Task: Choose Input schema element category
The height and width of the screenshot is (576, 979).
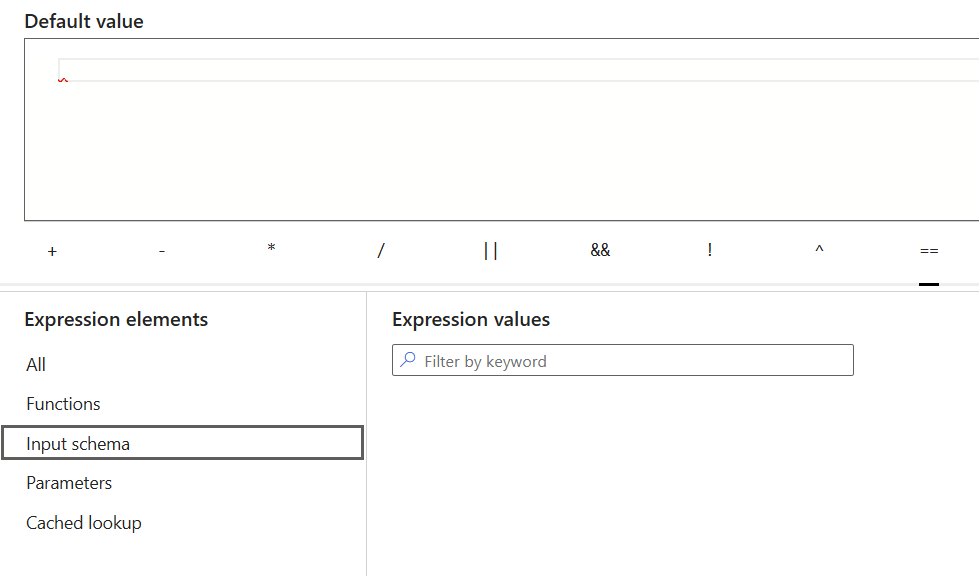Action: pos(182,443)
